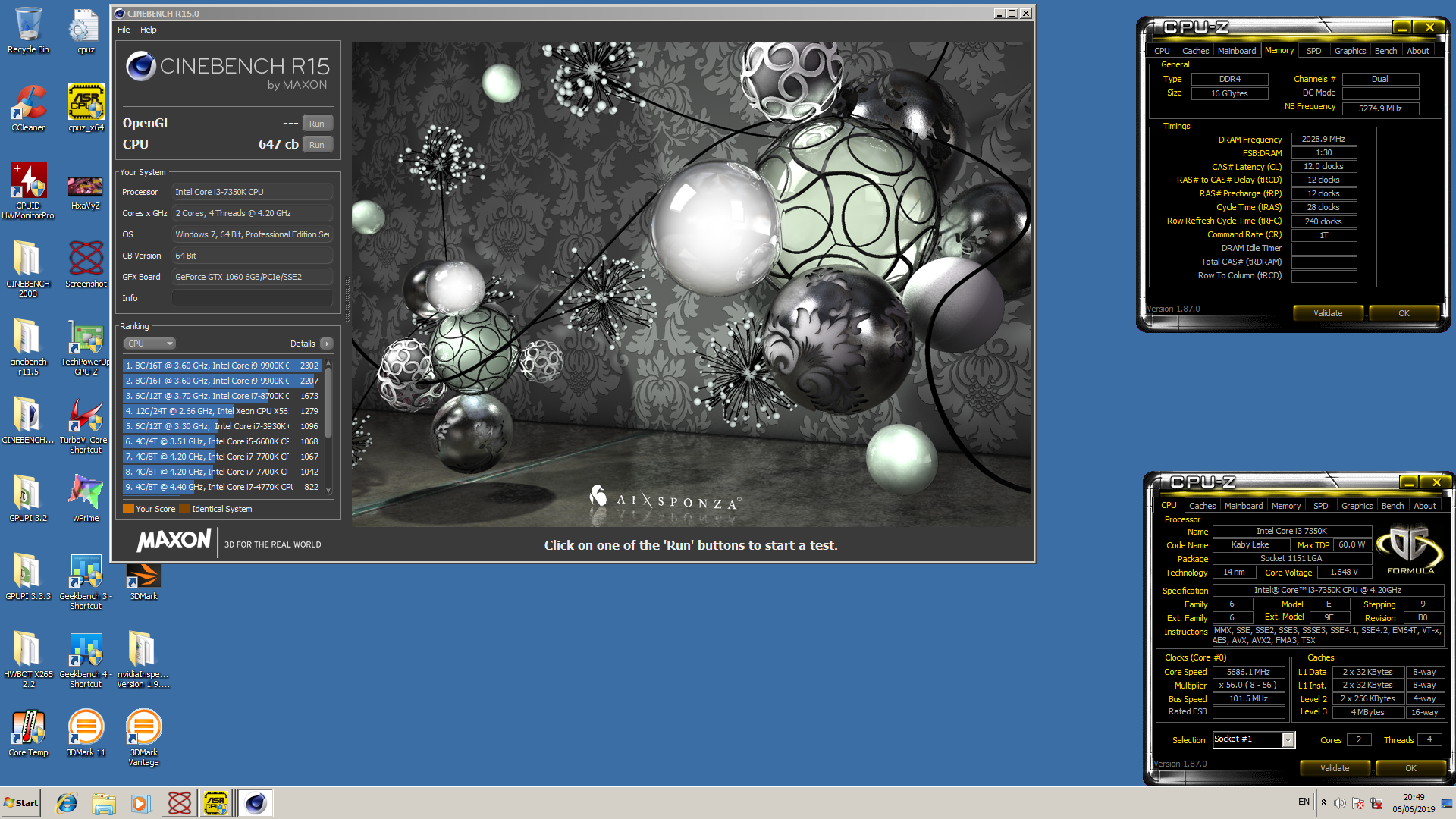Click the volume icon in system tray
The image size is (1456, 819).
coord(1340,803)
